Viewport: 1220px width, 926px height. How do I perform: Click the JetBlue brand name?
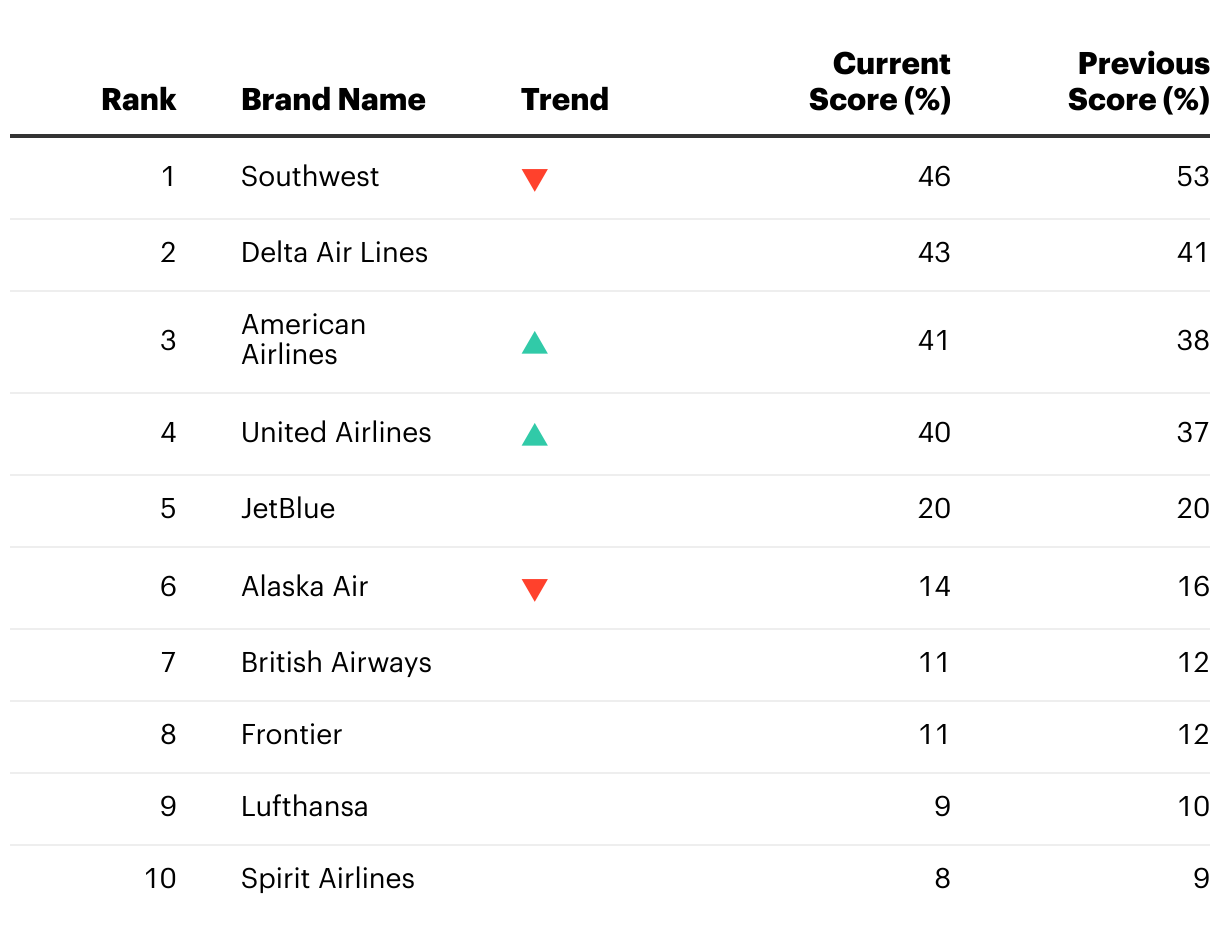(x=288, y=508)
